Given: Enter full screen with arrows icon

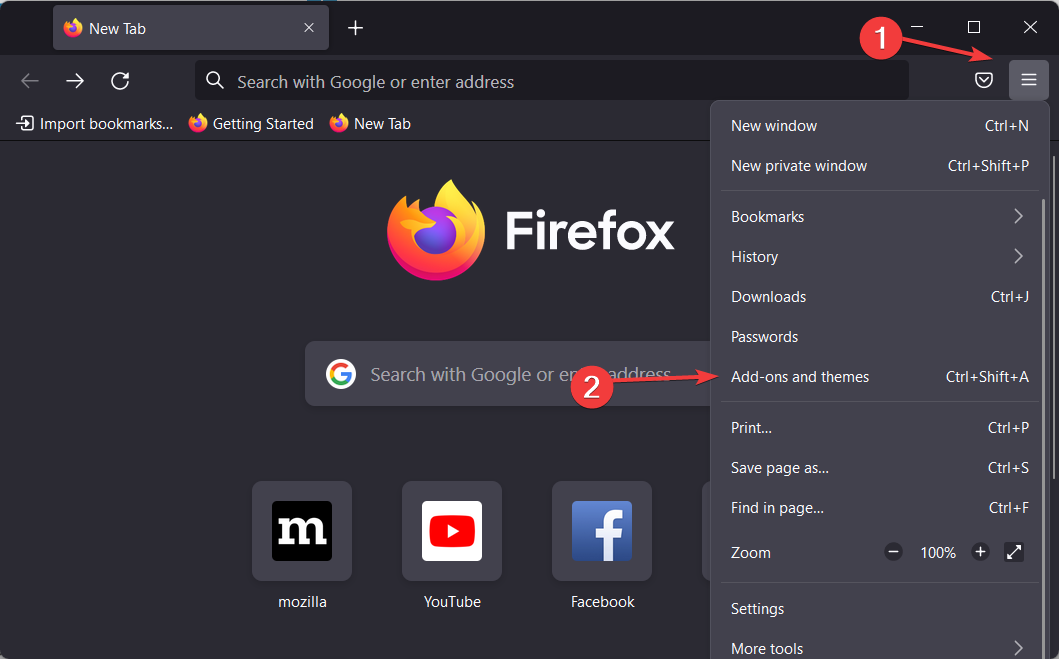Looking at the screenshot, I should [x=1014, y=552].
